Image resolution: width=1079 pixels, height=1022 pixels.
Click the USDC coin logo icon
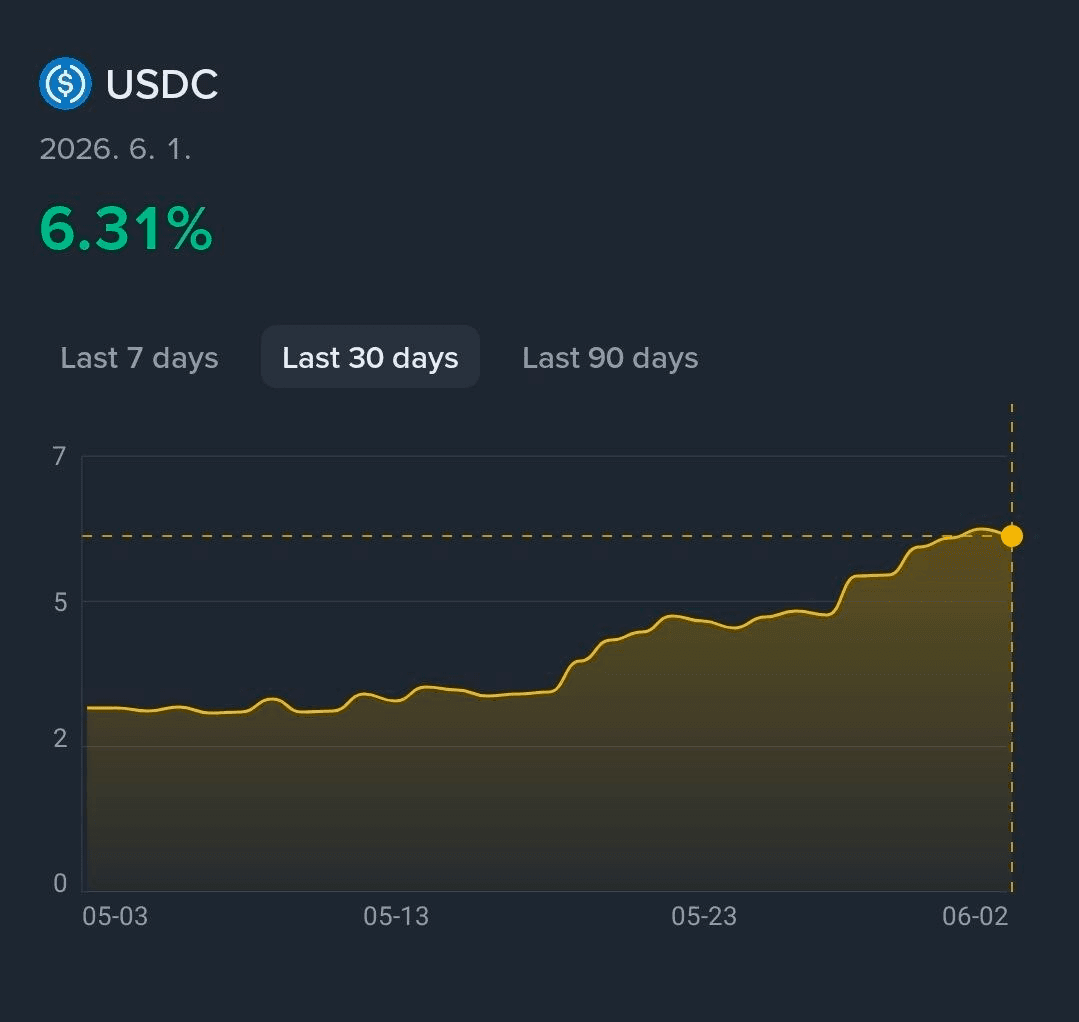[x=65, y=83]
